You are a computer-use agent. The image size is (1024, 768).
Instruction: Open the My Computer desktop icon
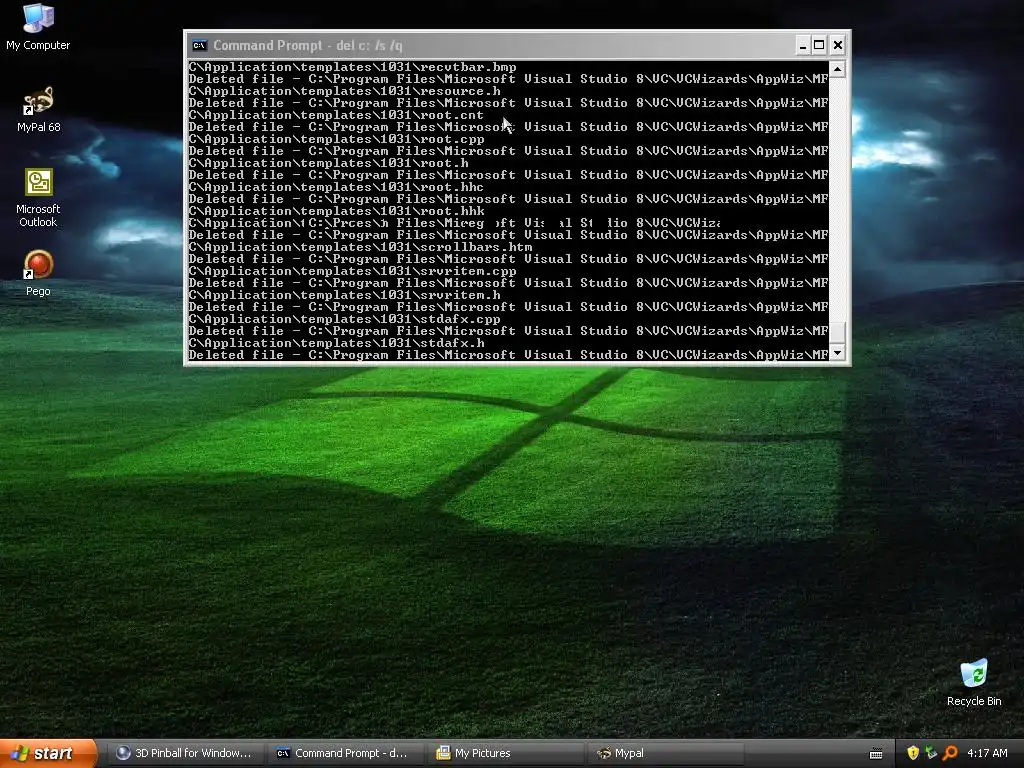click(x=38, y=26)
